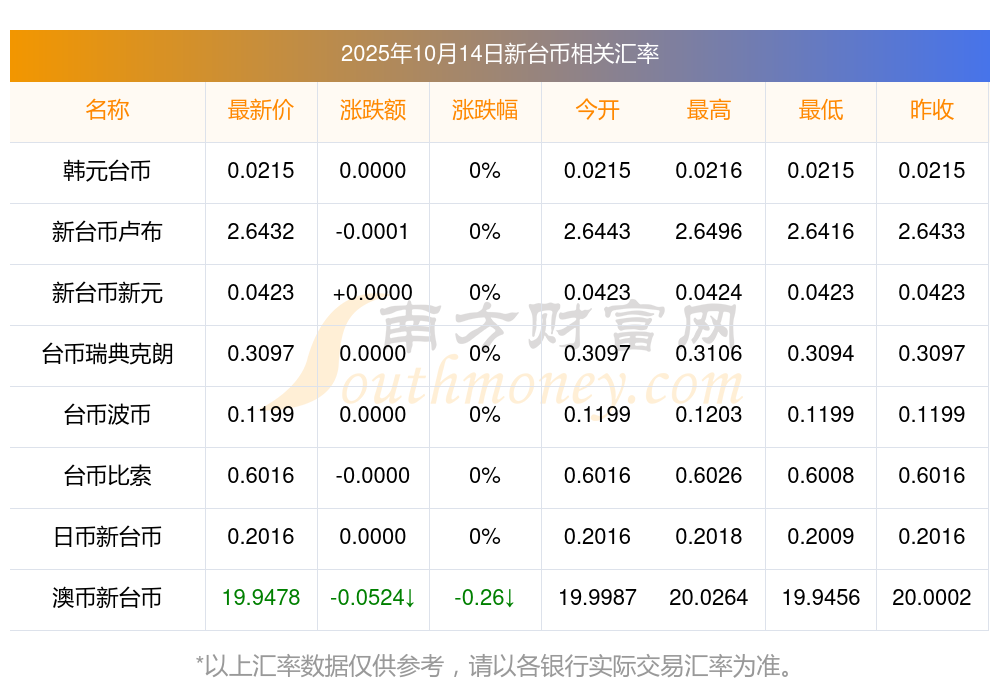
Task: Click the -0.0524↓ change amount cell
Action: tap(373, 598)
